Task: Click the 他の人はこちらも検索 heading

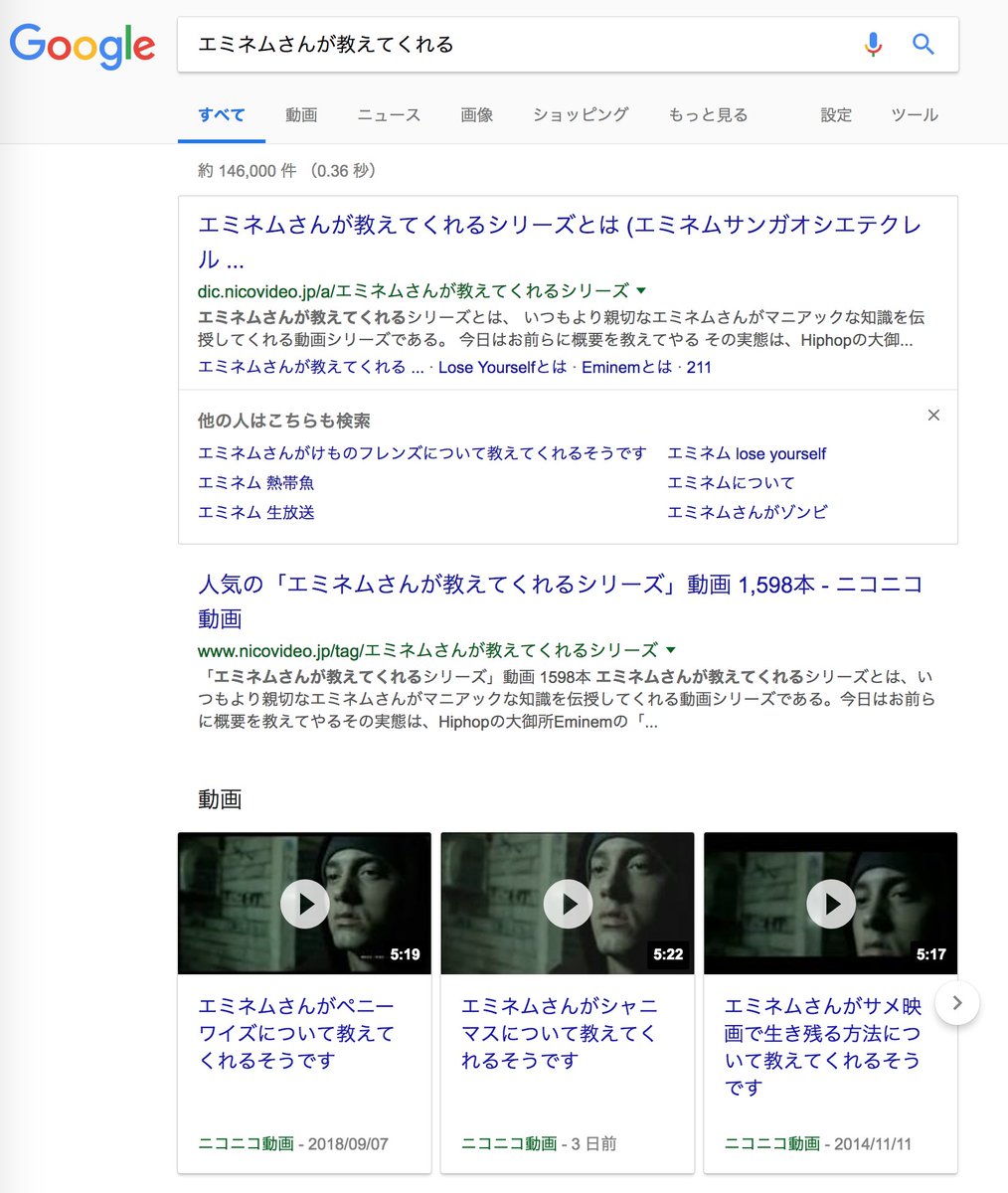Action: [x=284, y=421]
